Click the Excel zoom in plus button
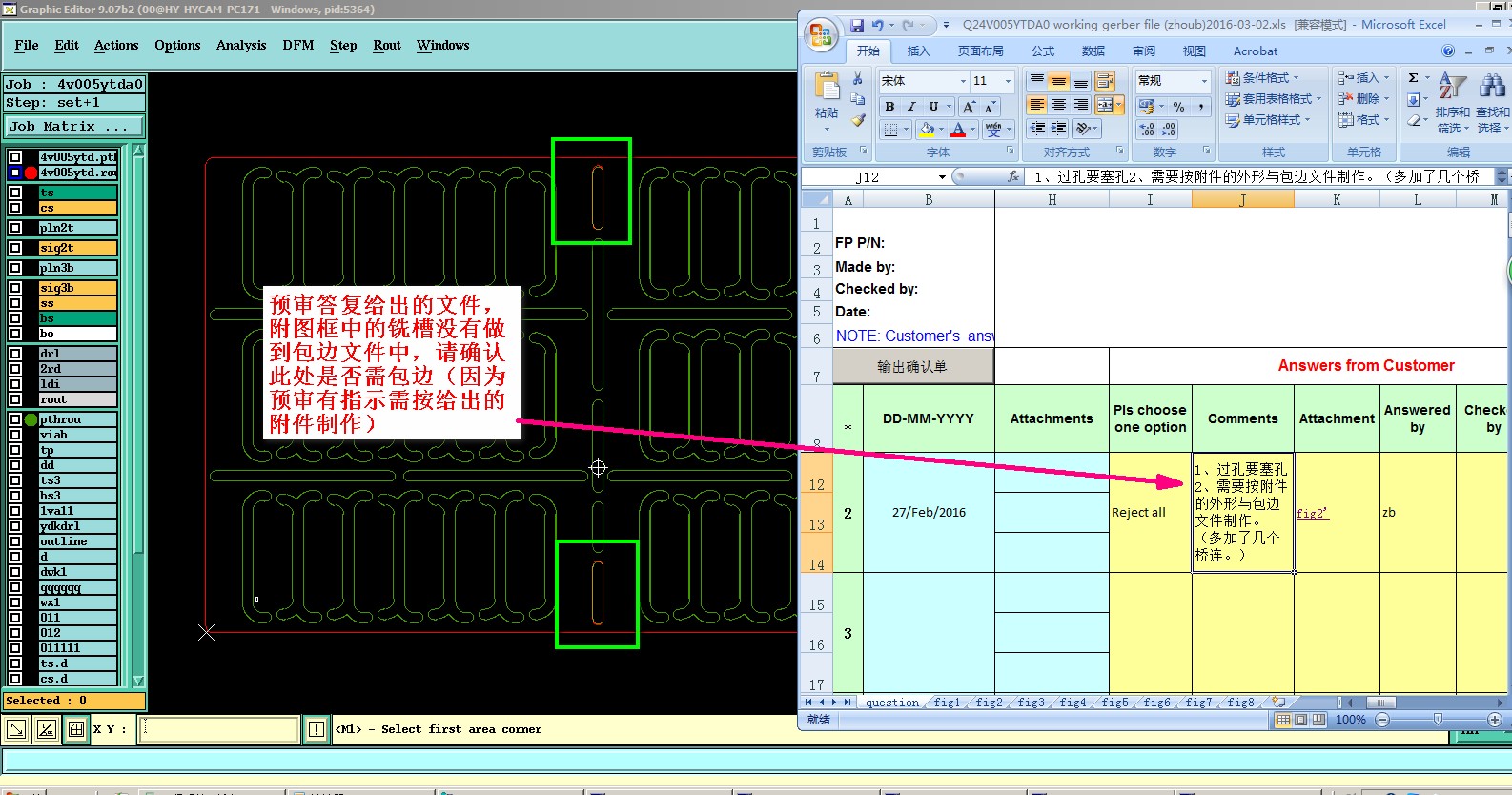The height and width of the screenshot is (795, 1512). [x=1495, y=720]
